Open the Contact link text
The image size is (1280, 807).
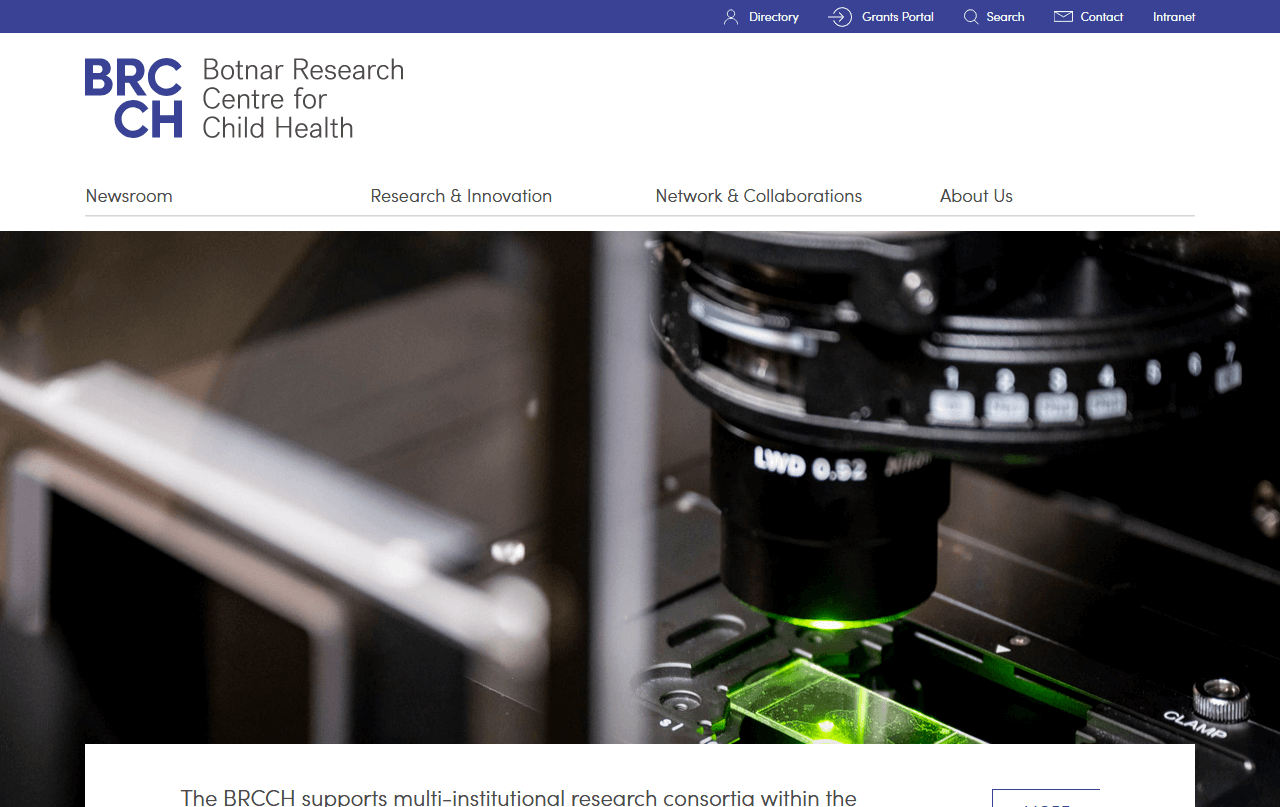[x=1101, y=17]
